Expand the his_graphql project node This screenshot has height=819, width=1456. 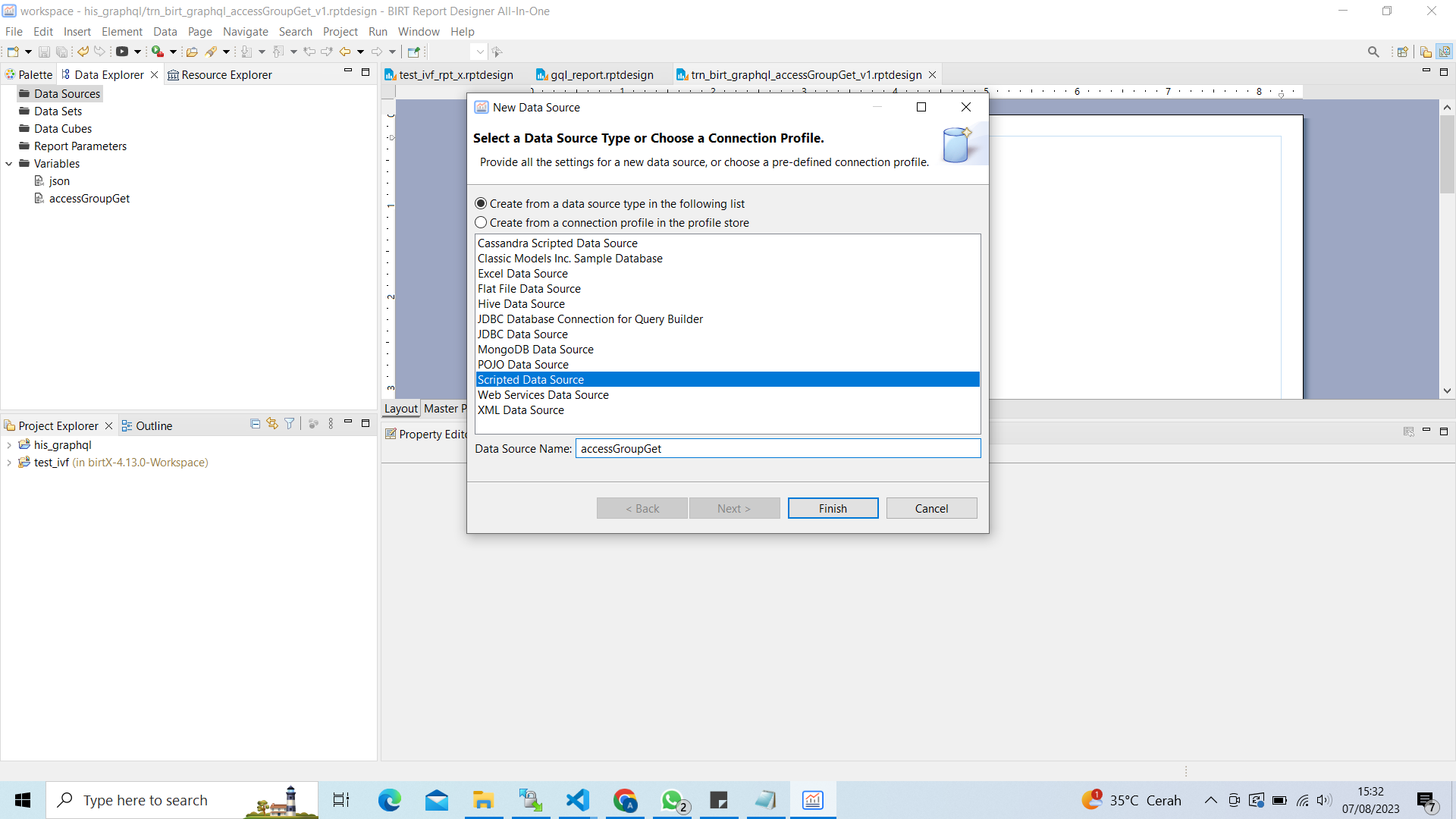(x=9, y=445)
